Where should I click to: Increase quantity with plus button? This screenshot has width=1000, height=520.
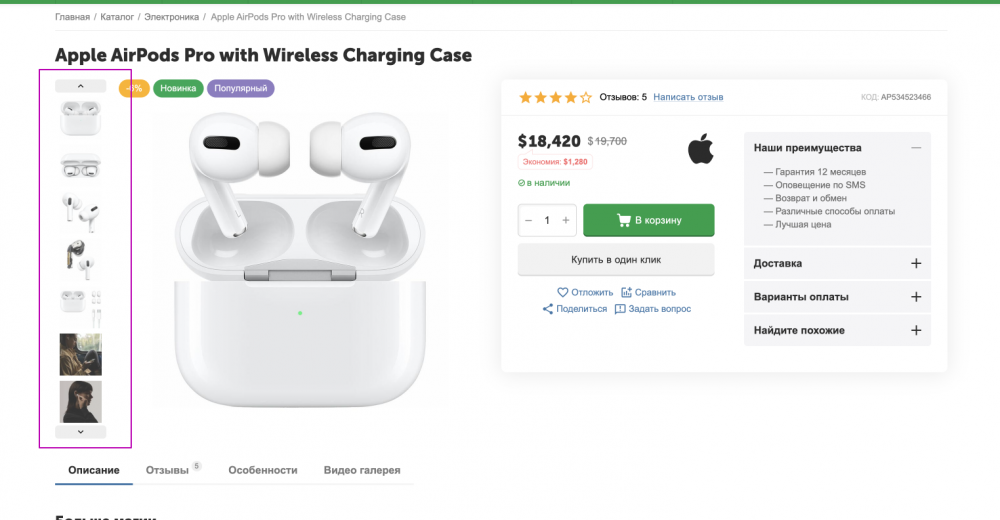coord(566,220)
